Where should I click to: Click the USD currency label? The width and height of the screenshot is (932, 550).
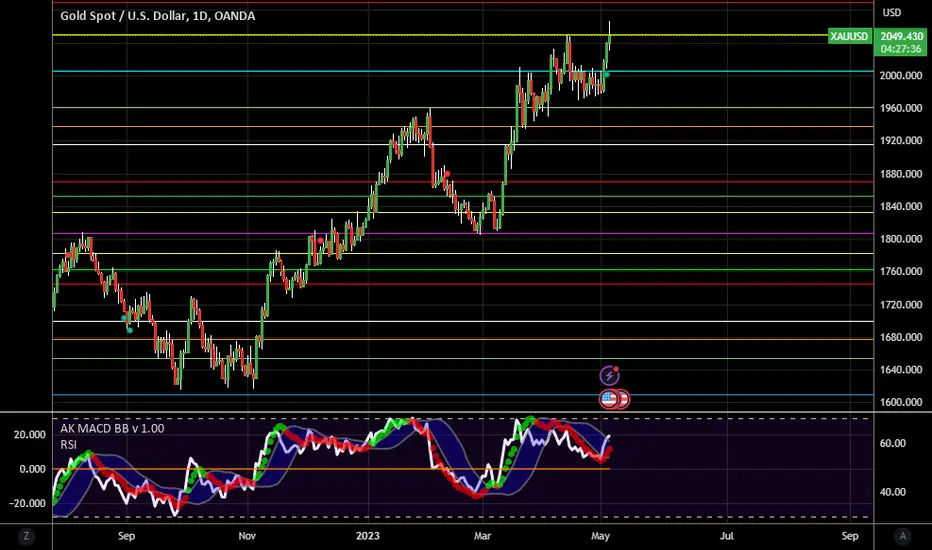(892, 12)
